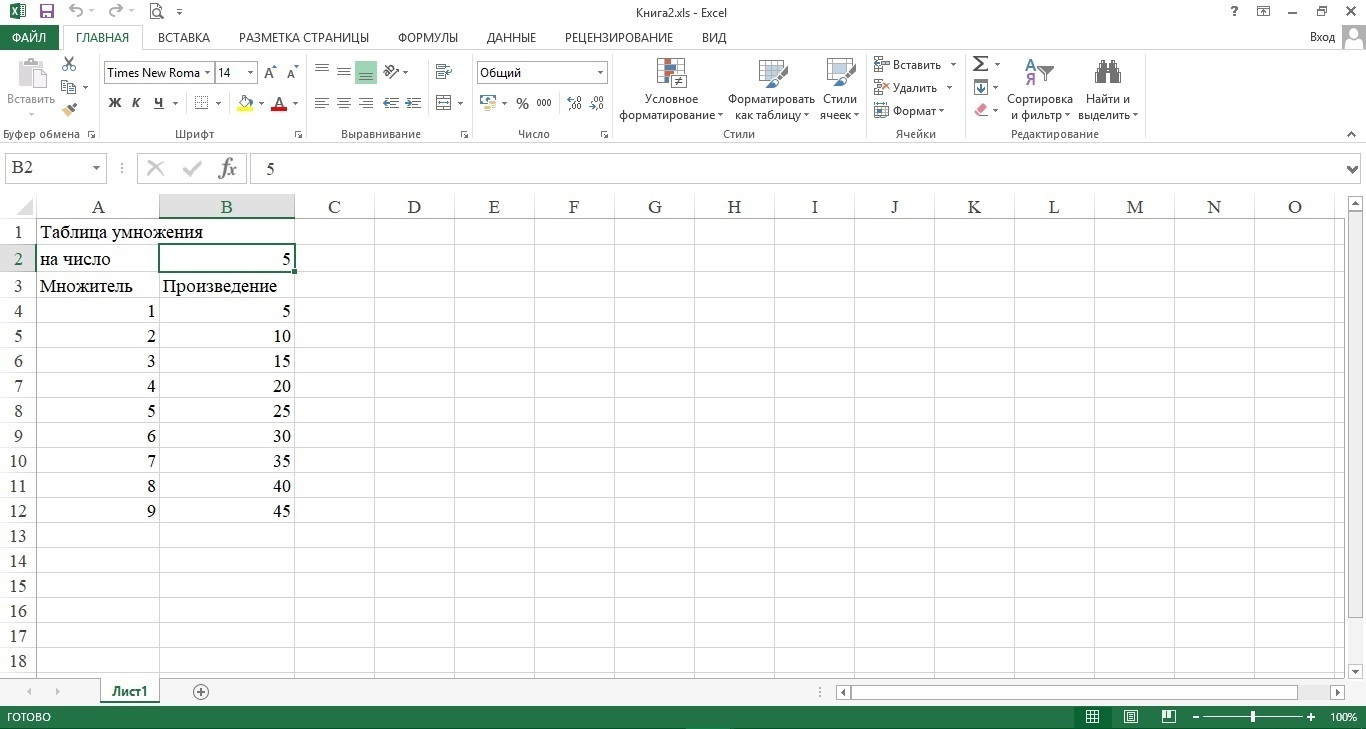This screenshot has height=729, width=1366.
Task: Activate the Format Painter brush
Action: [x=69, y=110]
